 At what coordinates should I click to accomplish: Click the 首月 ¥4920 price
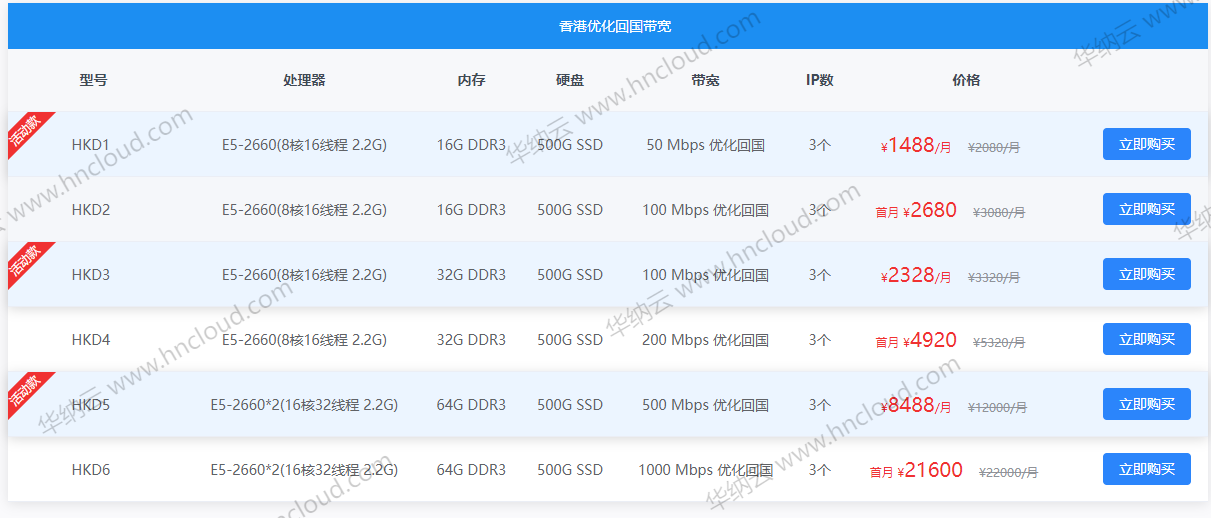pyautogui.click(x=916, y=340)
